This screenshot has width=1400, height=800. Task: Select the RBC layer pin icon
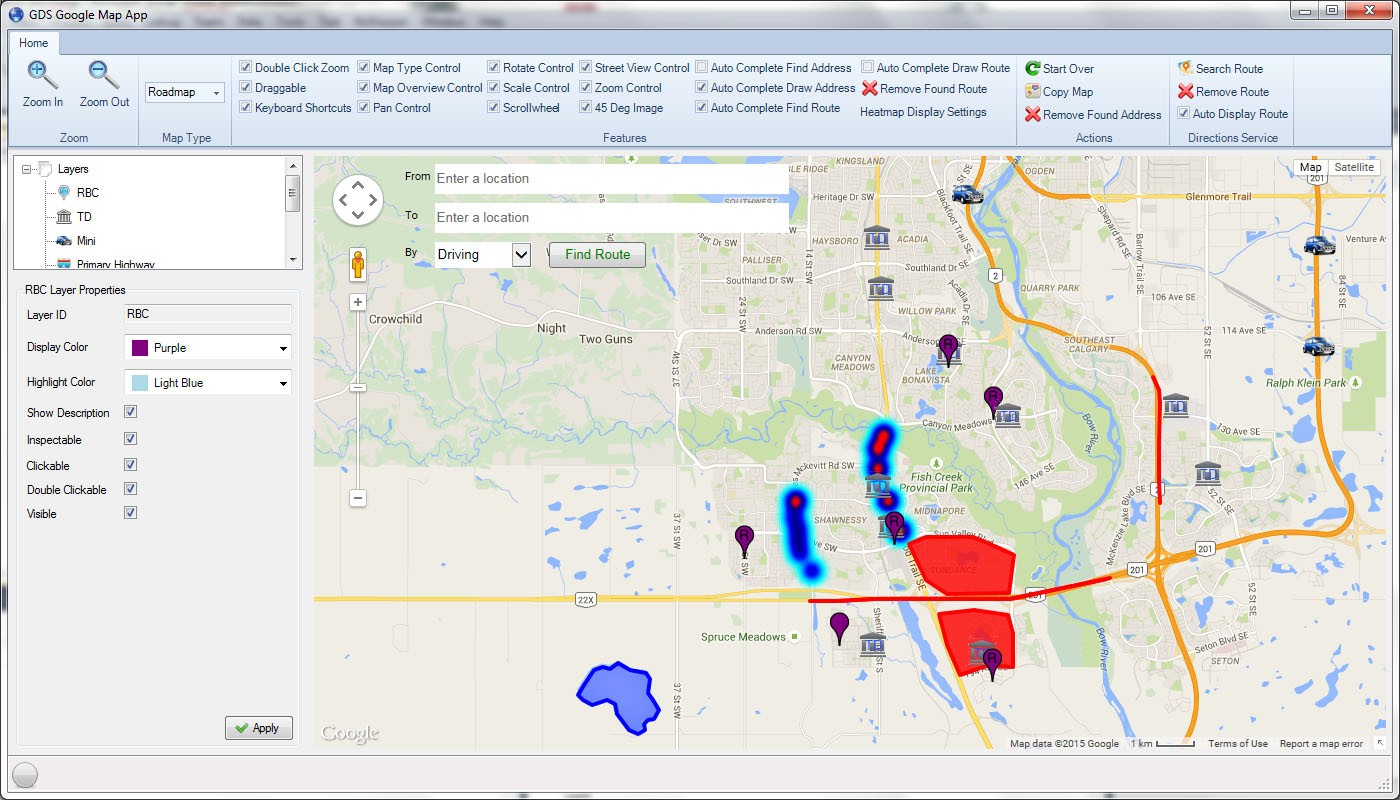pos(64,192)
